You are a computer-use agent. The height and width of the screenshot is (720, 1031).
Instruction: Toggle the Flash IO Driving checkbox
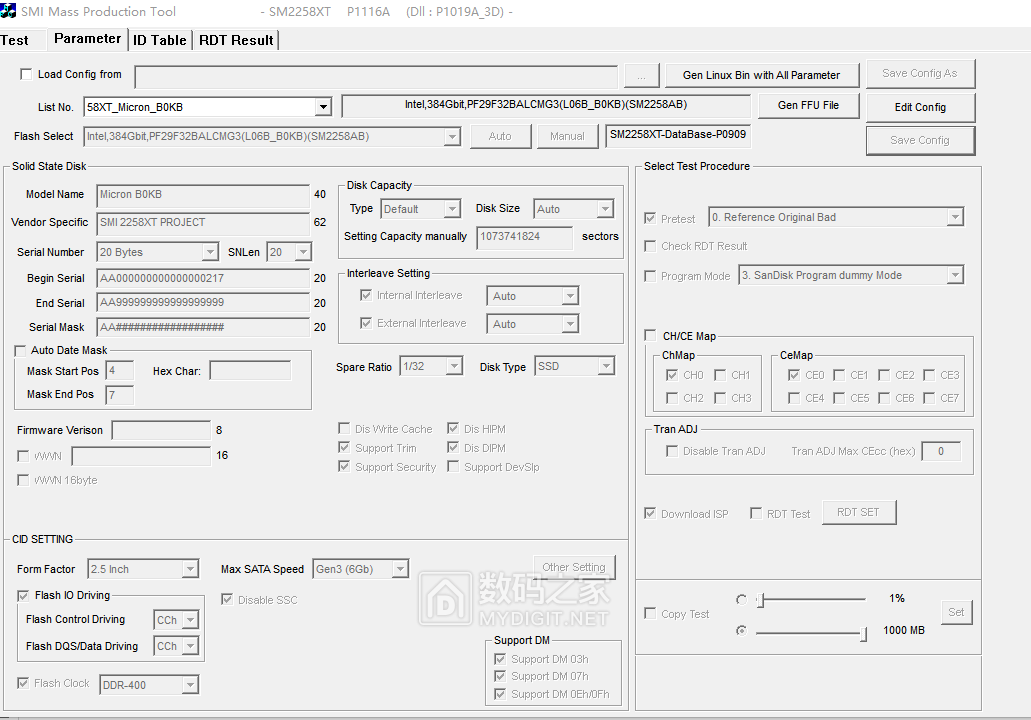coord(23,596)
